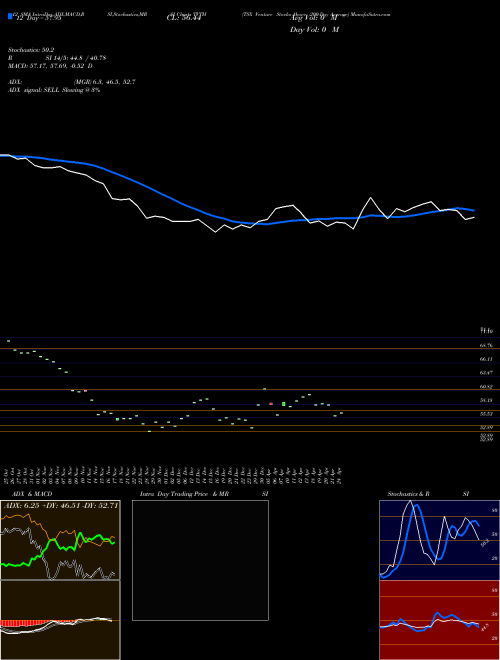500x660 pixels.
Task: Open the 'ADX & MACD' panel title
Action: (x=32, y=494)
